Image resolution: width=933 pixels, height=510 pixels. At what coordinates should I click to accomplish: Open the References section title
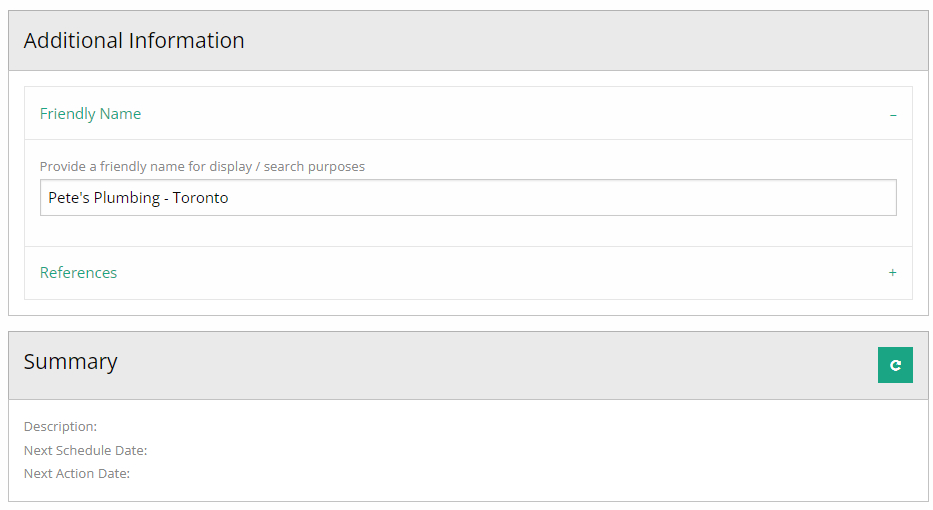coord(79,273)
